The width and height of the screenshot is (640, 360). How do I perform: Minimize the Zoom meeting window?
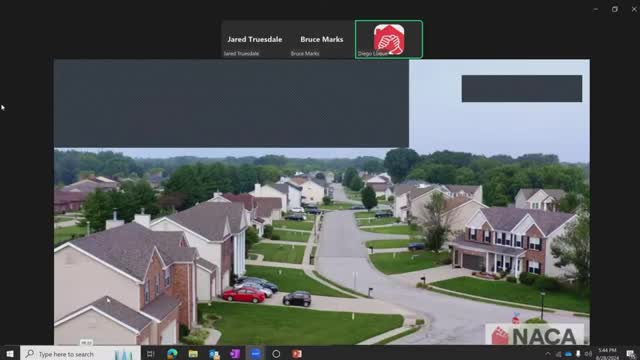click(x=596, y=9)
